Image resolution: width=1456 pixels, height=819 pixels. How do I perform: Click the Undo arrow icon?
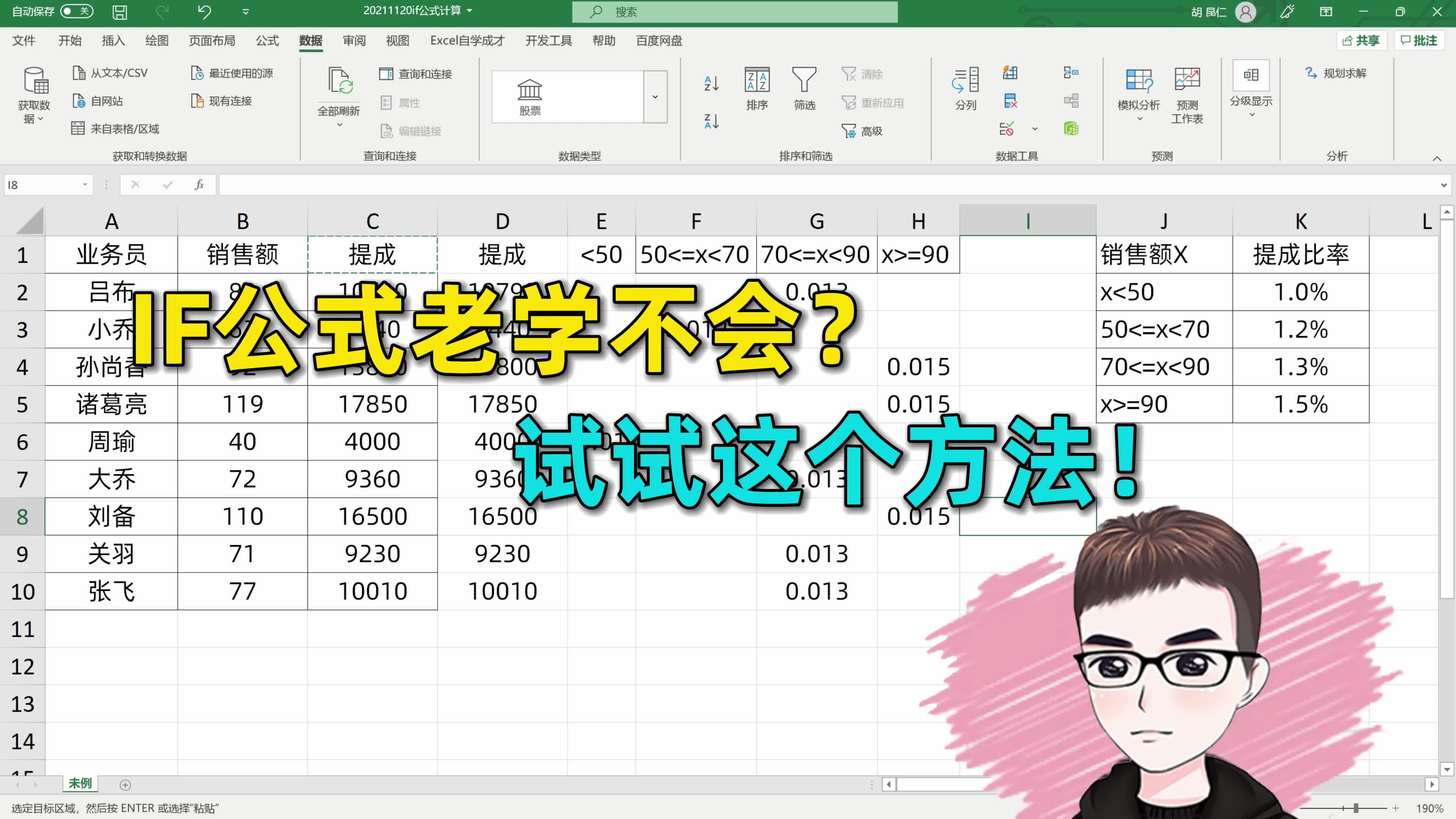point(204,12)
